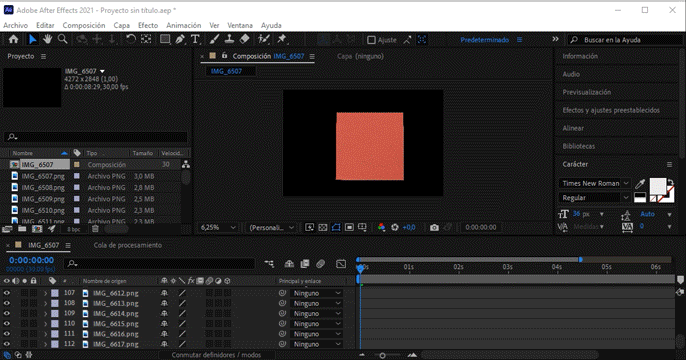Toggle the frame blending timeline switch

[x=305, y=263]
